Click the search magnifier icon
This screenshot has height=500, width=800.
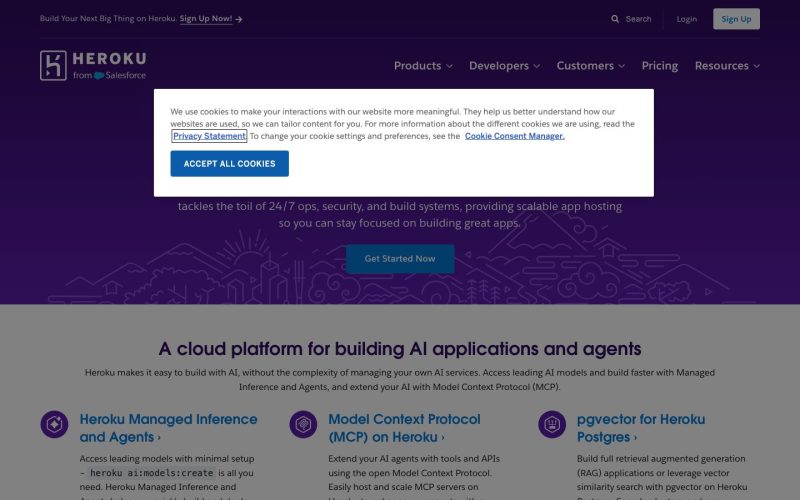point(615,19)
